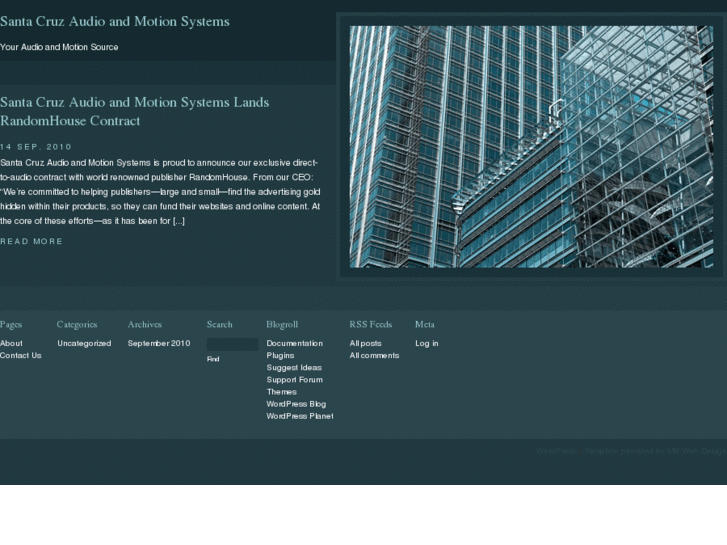
Task: Select the Categories column heading
Action: 77,325
